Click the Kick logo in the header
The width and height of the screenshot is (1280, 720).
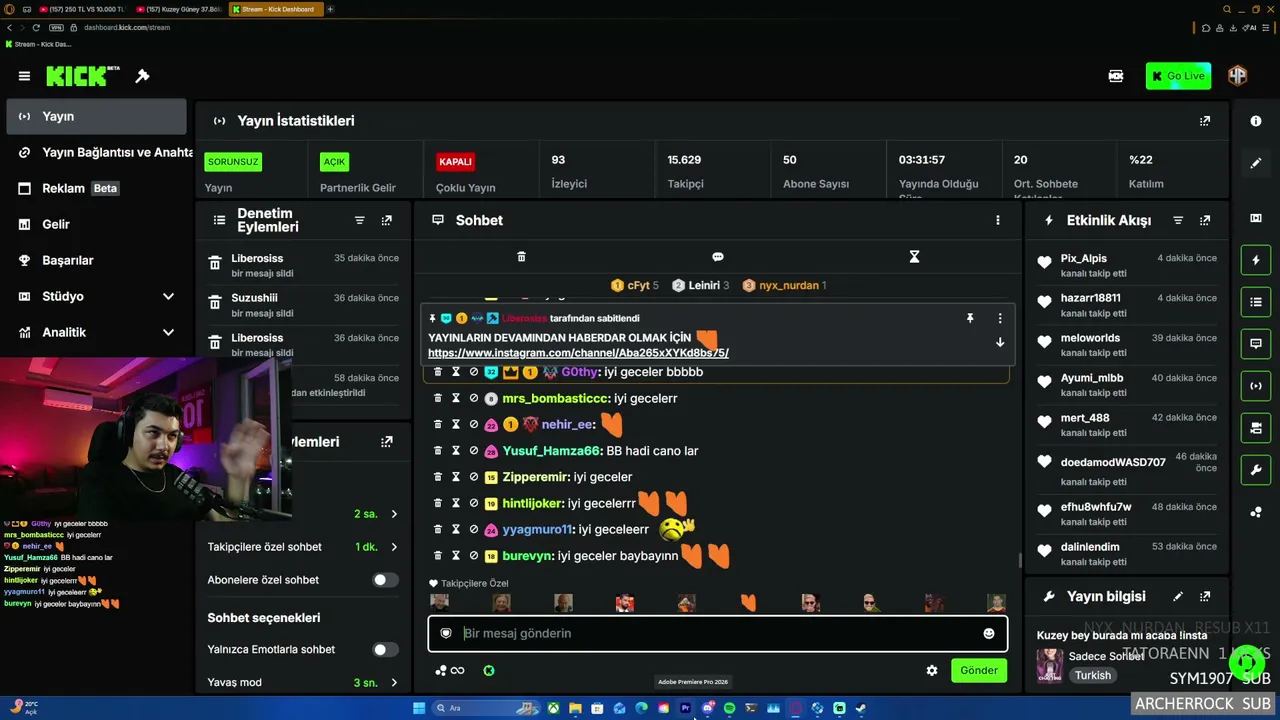coord(82,76)
